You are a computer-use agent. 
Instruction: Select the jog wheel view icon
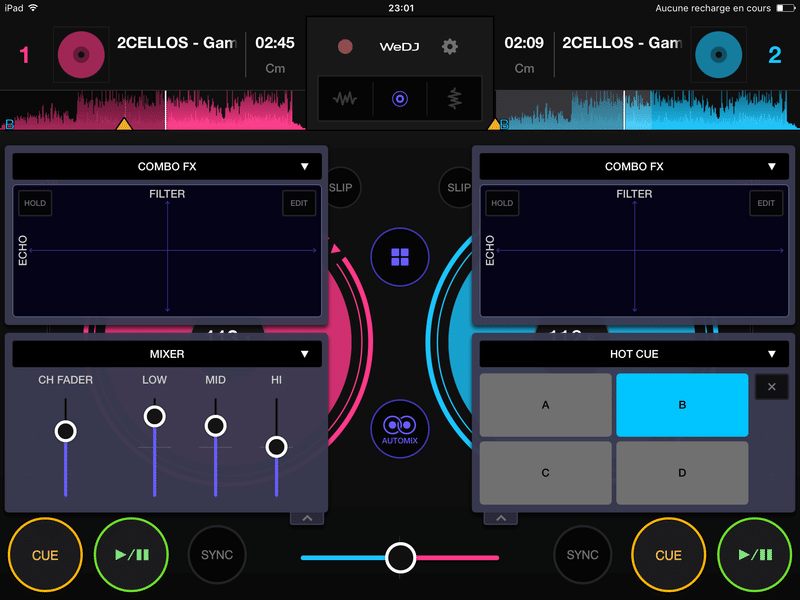[x=399, y=98]
